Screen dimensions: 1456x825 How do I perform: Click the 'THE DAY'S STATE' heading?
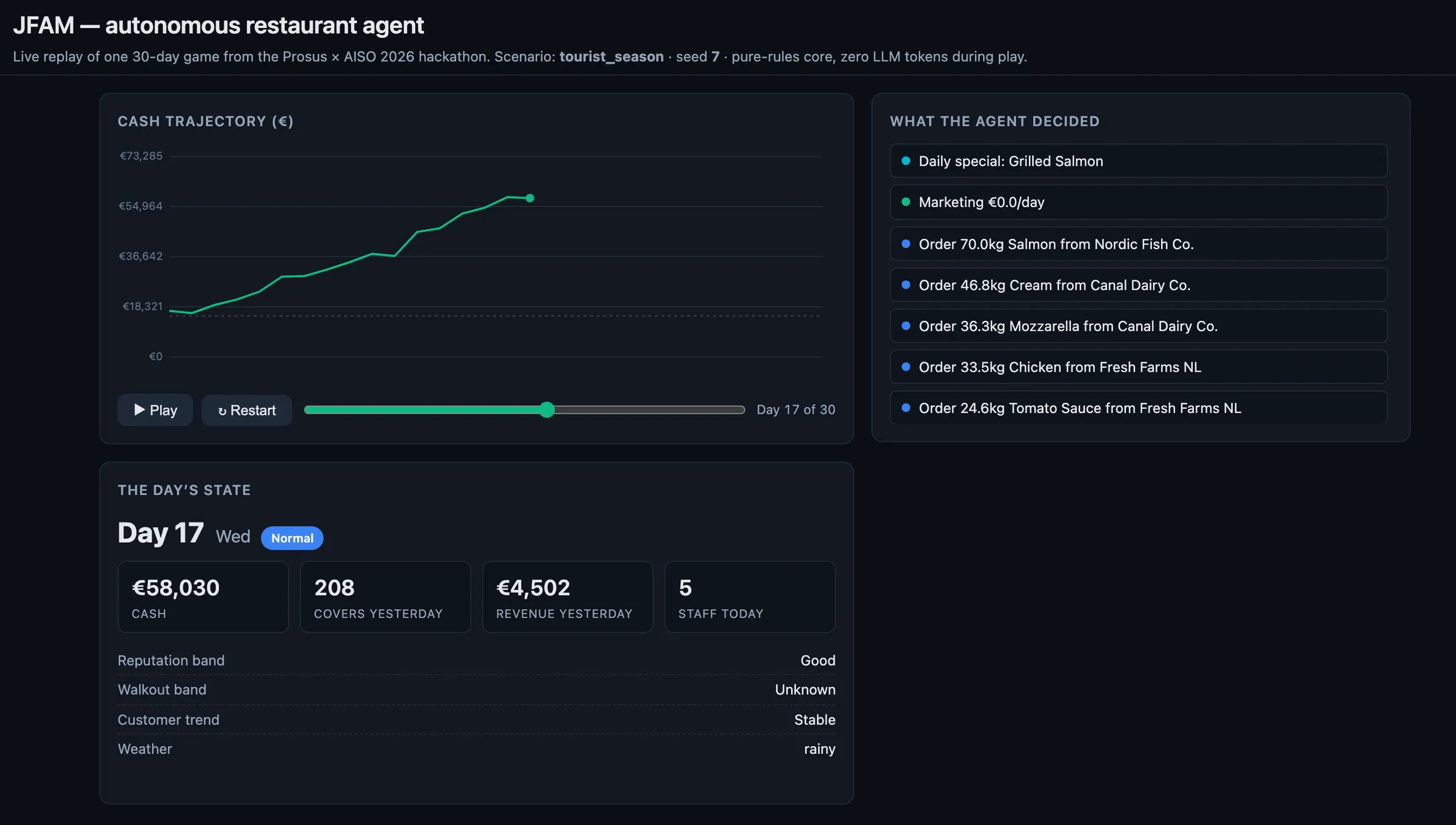coord(184,490)
